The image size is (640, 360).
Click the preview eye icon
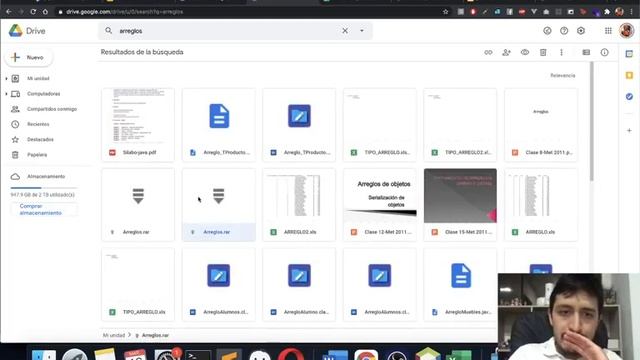point(525,52)
